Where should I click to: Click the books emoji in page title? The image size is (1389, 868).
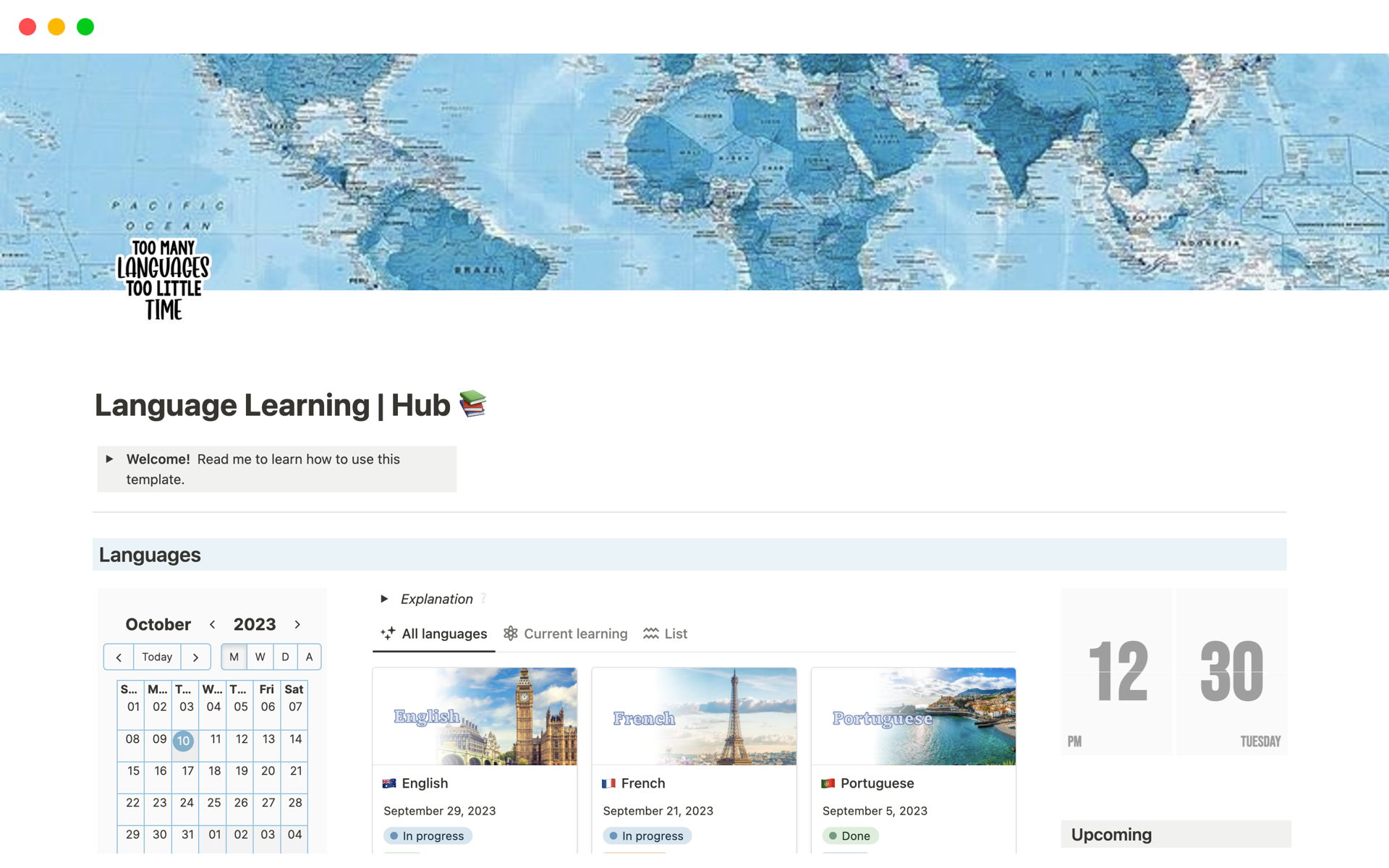click(x=473, y=404)
